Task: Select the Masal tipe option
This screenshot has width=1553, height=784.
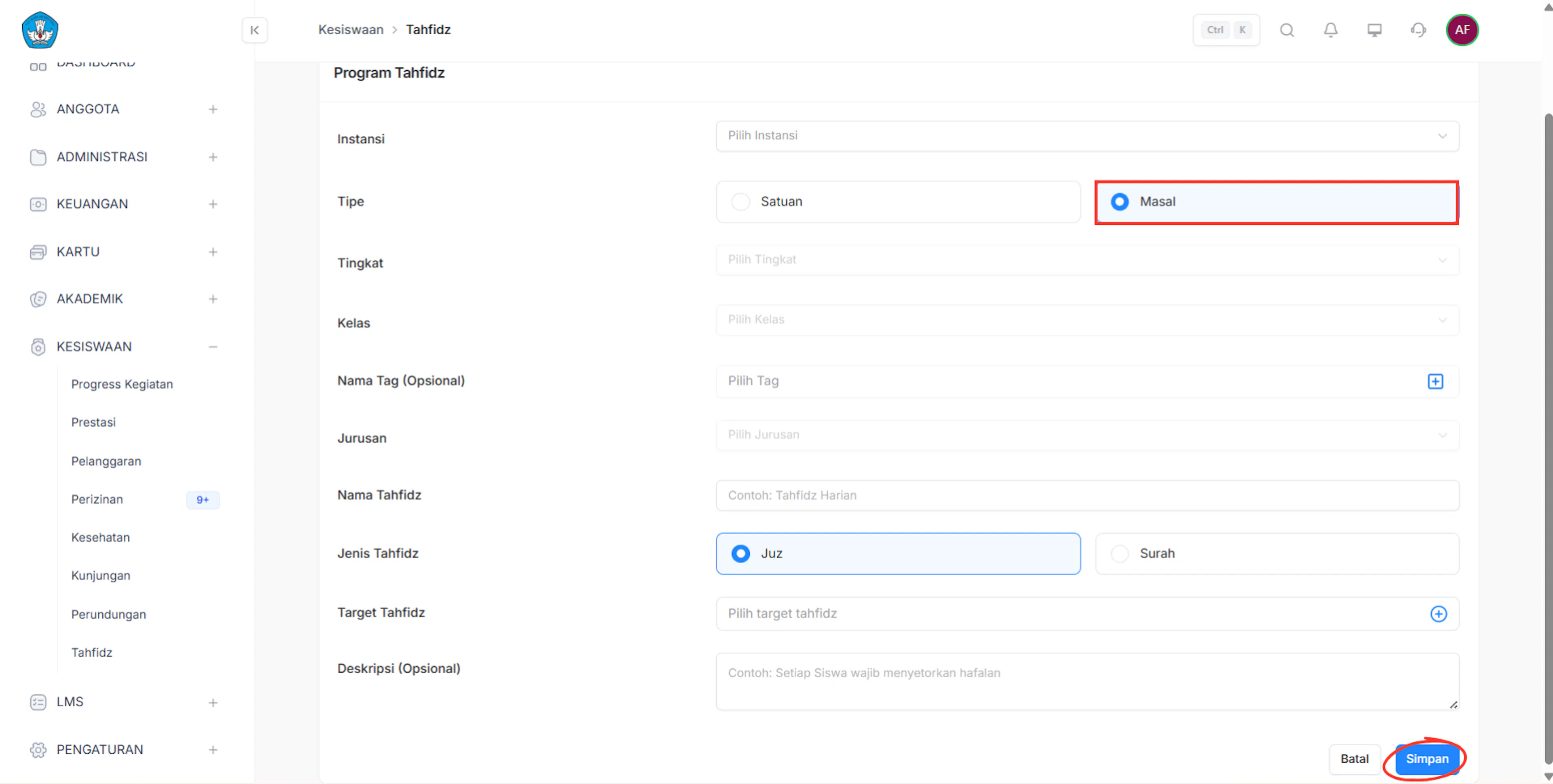Action: coord(1276,202)
